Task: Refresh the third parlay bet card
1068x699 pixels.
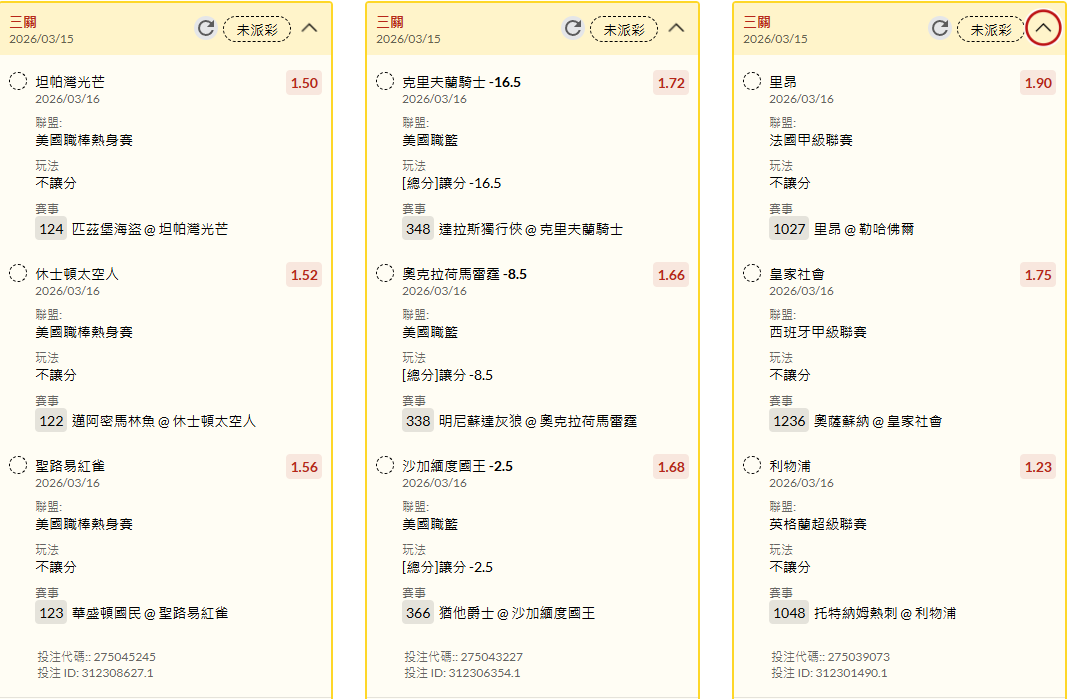Action: tap(940, 28)
